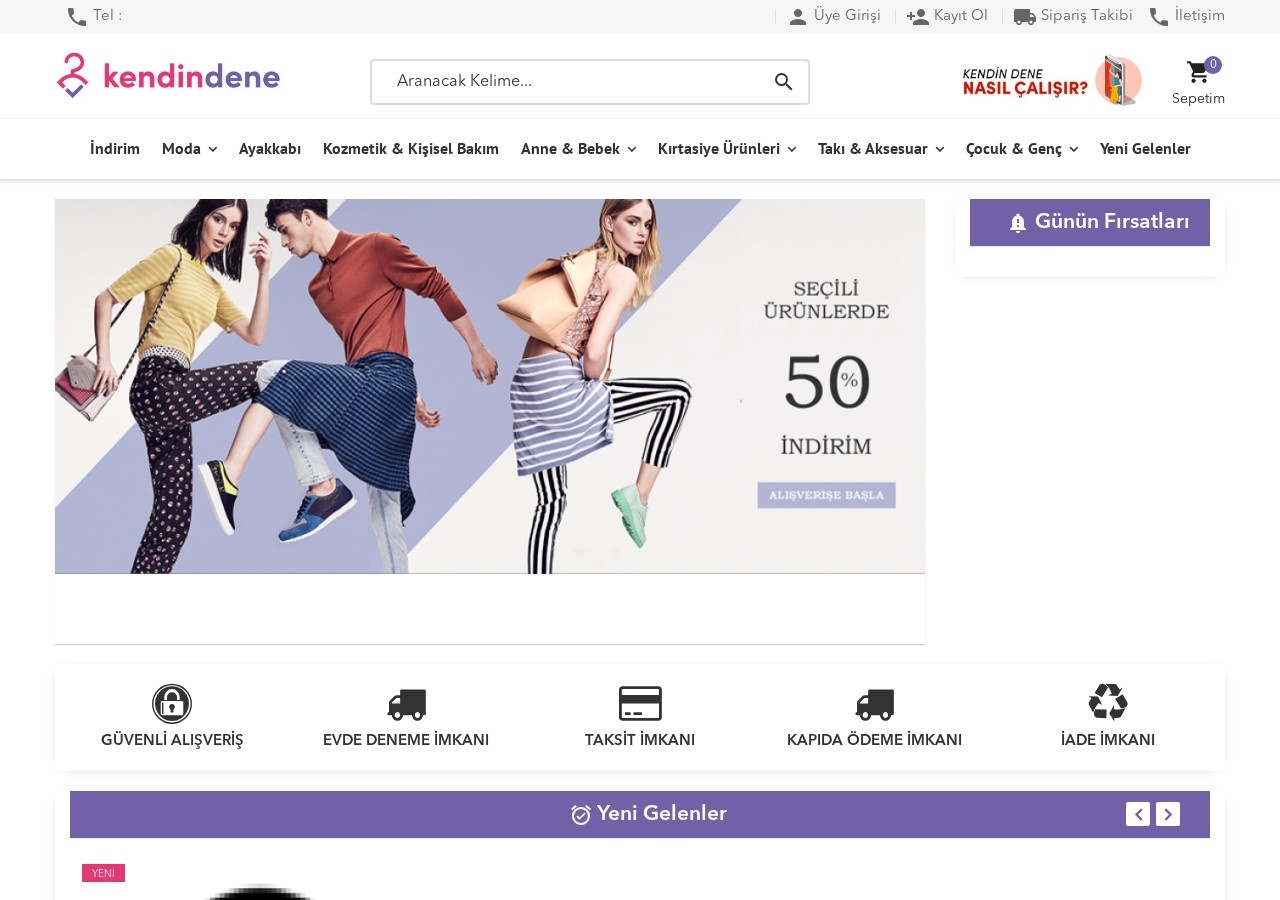Click the bell icon in Günün Fırsatları
Screen dimensions: 1280x900
[x=1018, y=223]
